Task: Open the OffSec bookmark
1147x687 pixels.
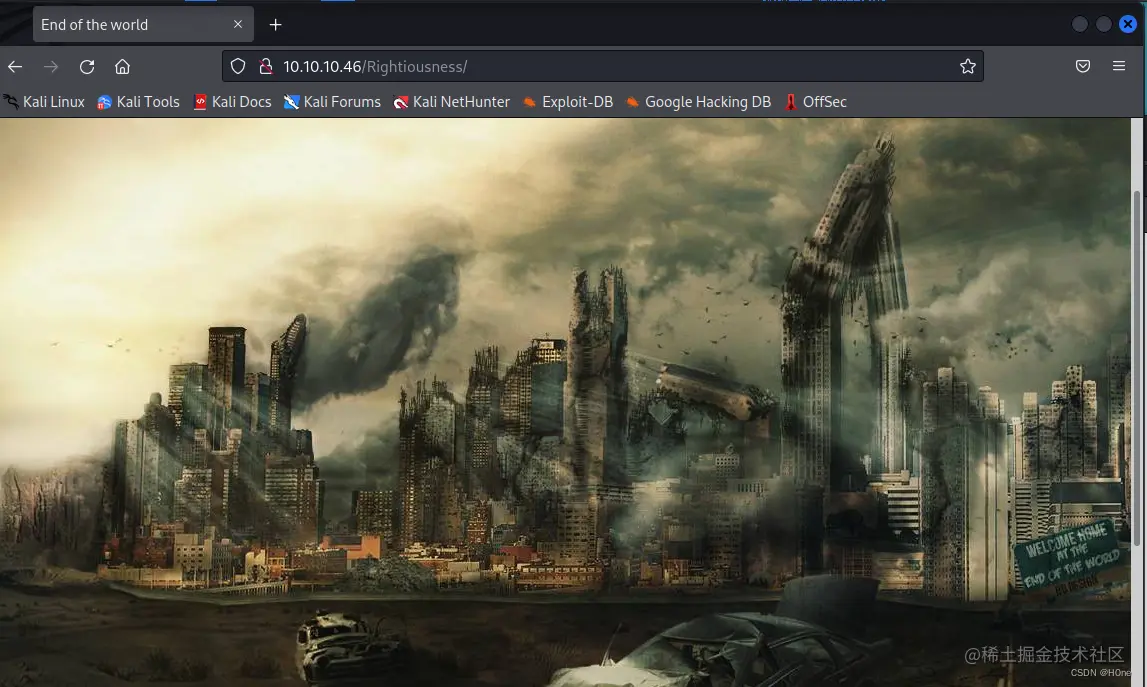Action: [816, 102]
